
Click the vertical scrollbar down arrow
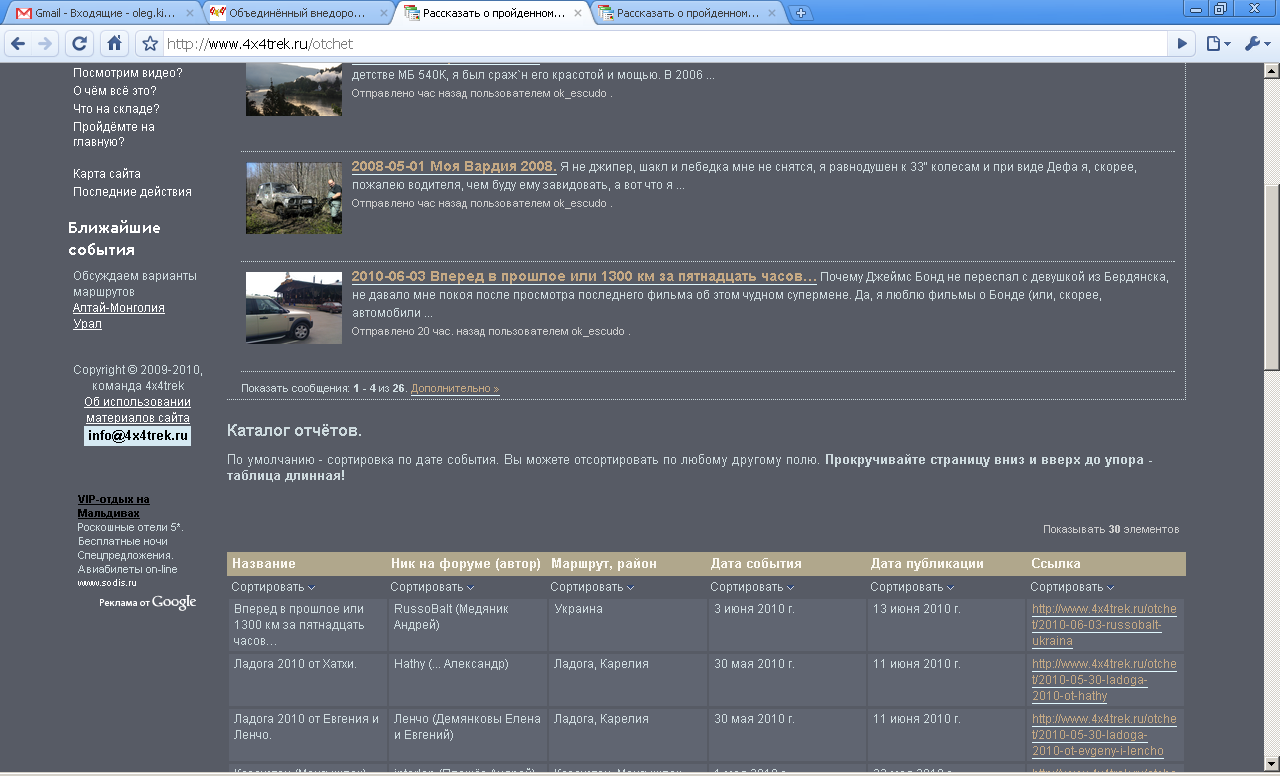pos(1271,767)
